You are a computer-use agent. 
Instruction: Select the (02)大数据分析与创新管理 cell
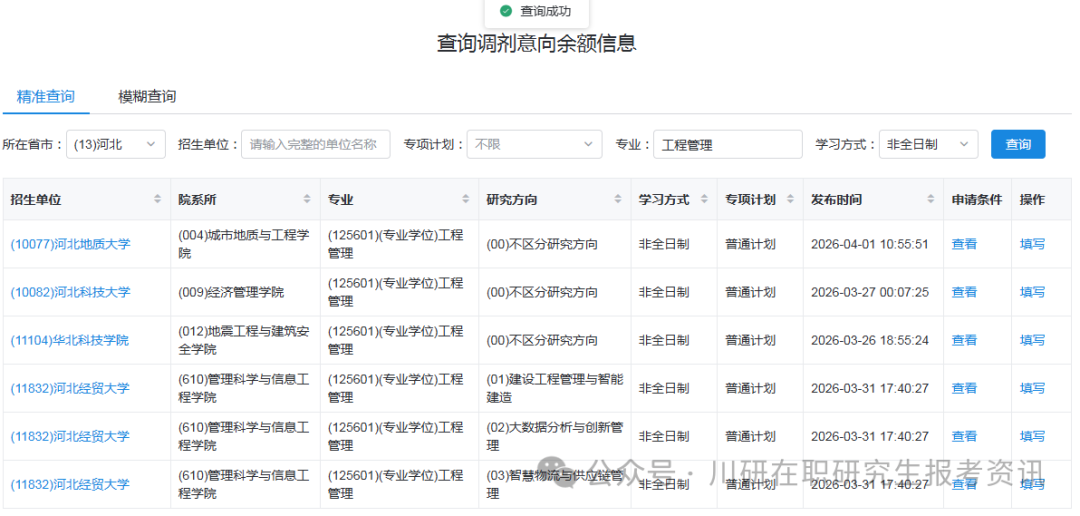click(554, 437)
